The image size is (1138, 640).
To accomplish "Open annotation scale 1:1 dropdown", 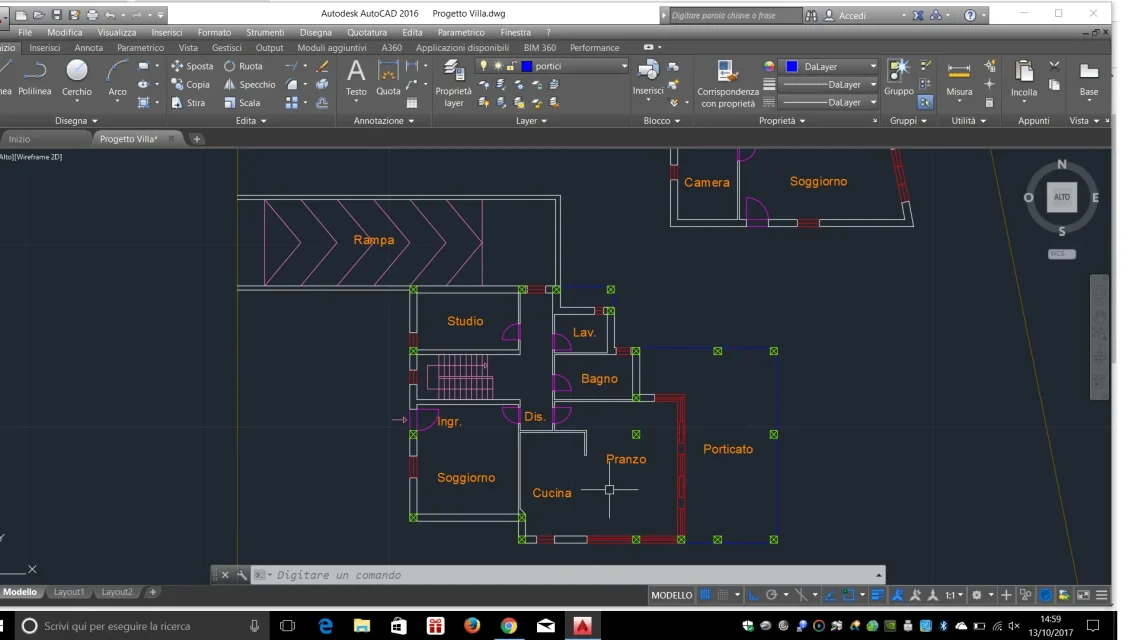I will point(954,595).
